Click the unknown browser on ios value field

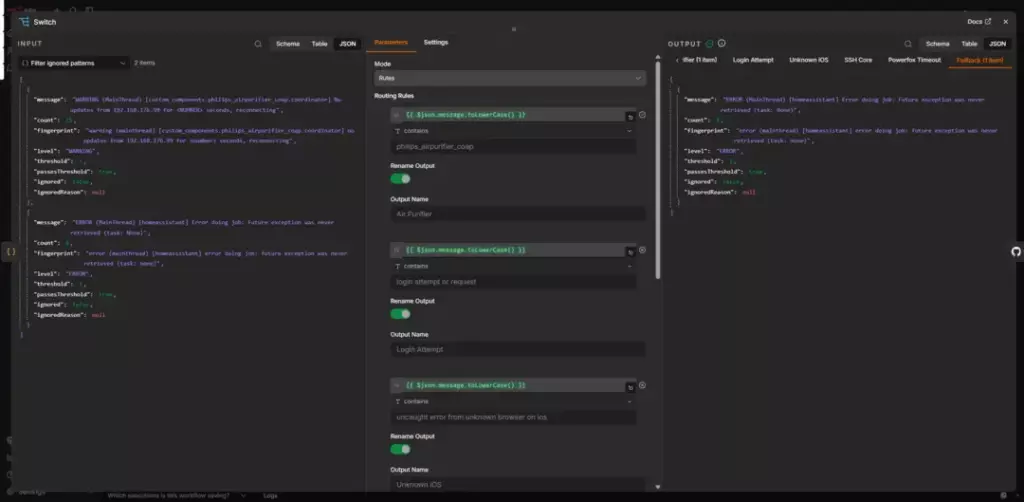point(513,417)
